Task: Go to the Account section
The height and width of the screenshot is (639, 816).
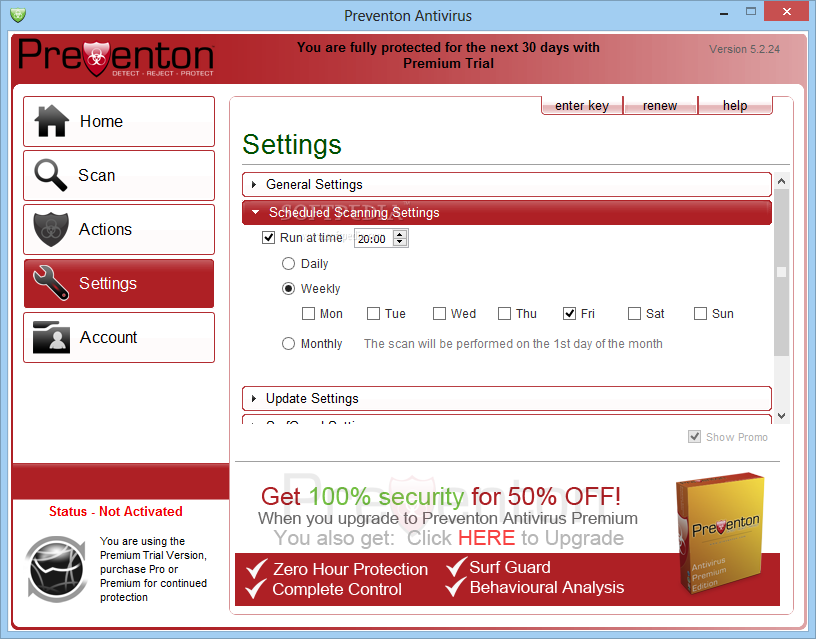Action: point(119,337)
